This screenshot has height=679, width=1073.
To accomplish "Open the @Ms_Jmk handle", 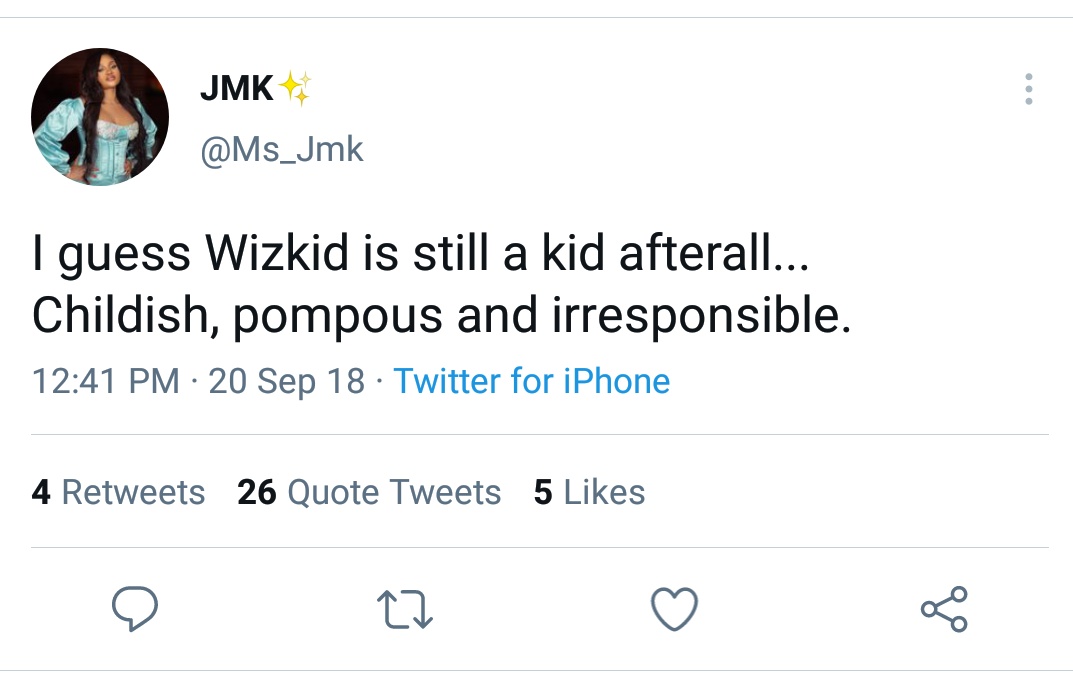I will [282, 150].
